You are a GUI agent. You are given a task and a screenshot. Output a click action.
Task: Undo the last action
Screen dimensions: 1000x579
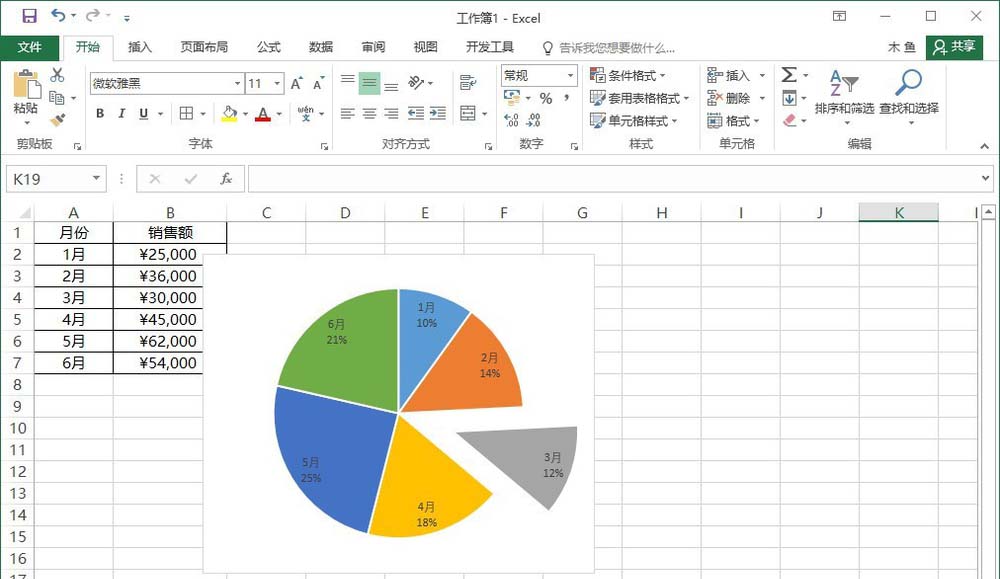coord(58,15)
